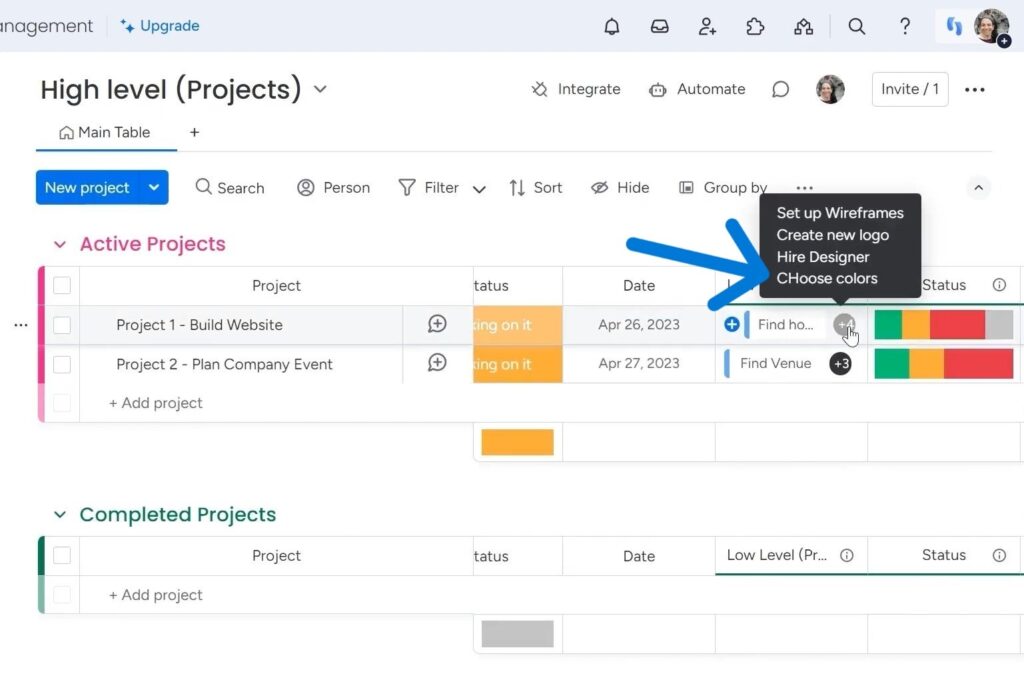Click the +3 badge on the Find Venue cell
The image size is (1024, 686).
click(841, 364)
